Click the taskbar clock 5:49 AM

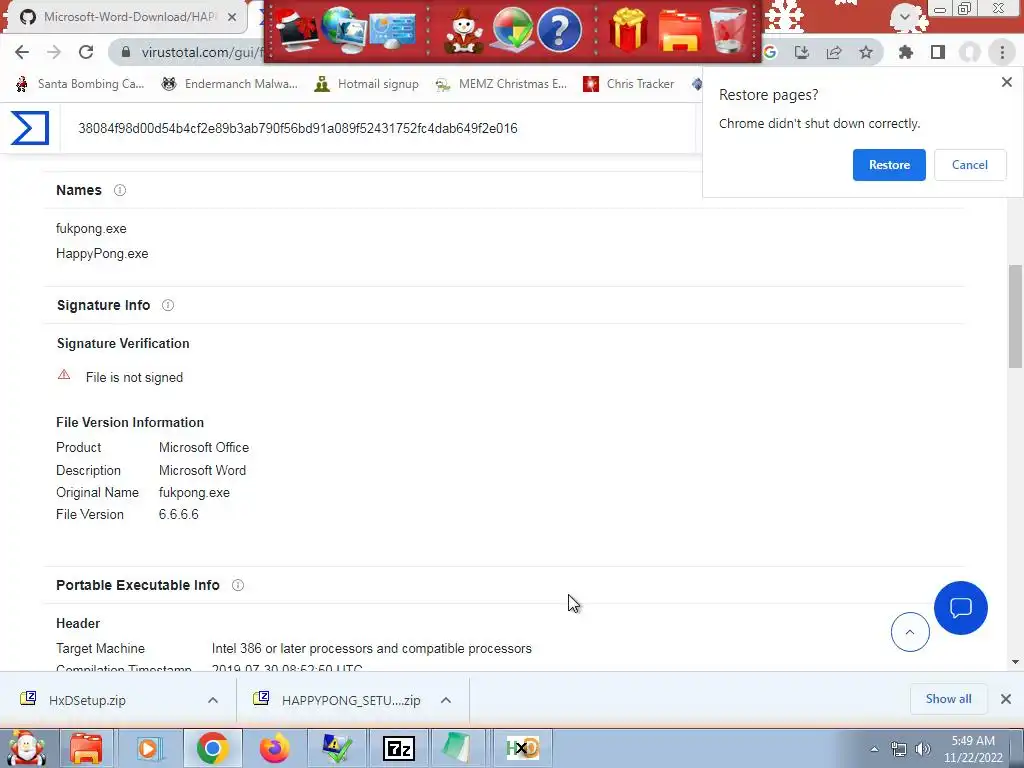[973, 749]
